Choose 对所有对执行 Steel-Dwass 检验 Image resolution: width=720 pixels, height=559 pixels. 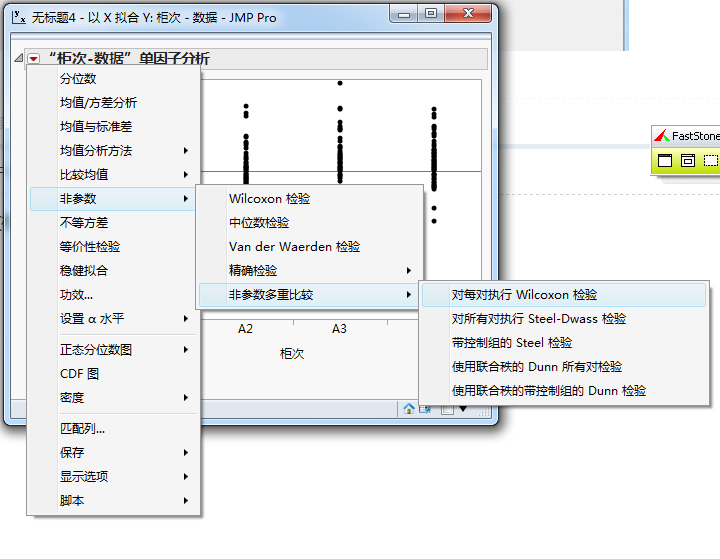click(x=538, y=319)
